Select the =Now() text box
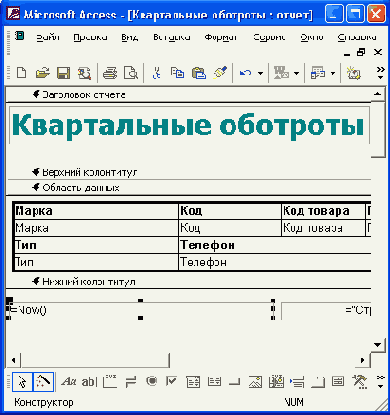390x415 pixels. [140, 310]
